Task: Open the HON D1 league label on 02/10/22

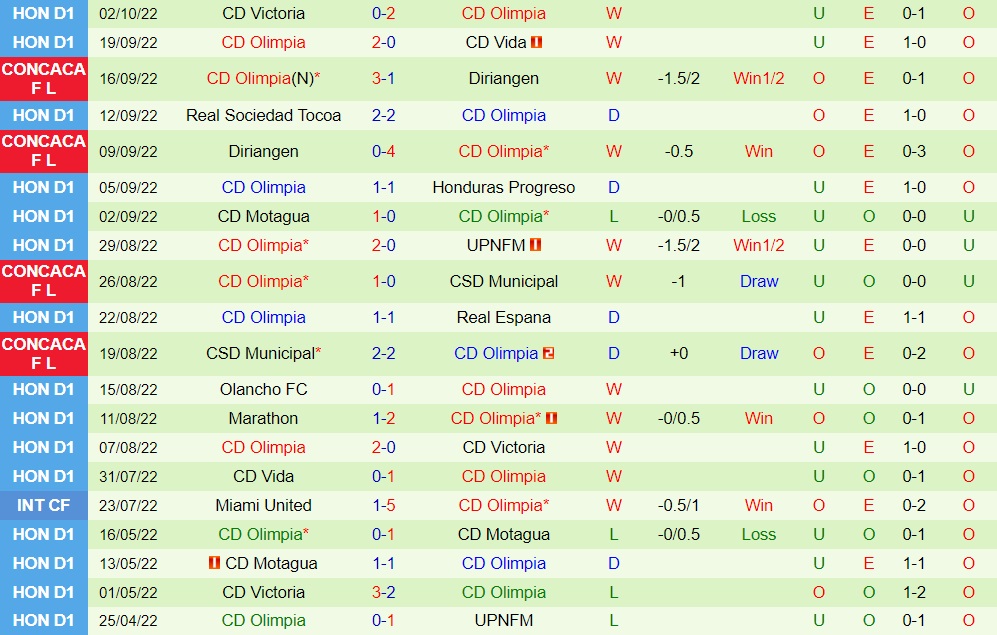Action: coord(44,14)
